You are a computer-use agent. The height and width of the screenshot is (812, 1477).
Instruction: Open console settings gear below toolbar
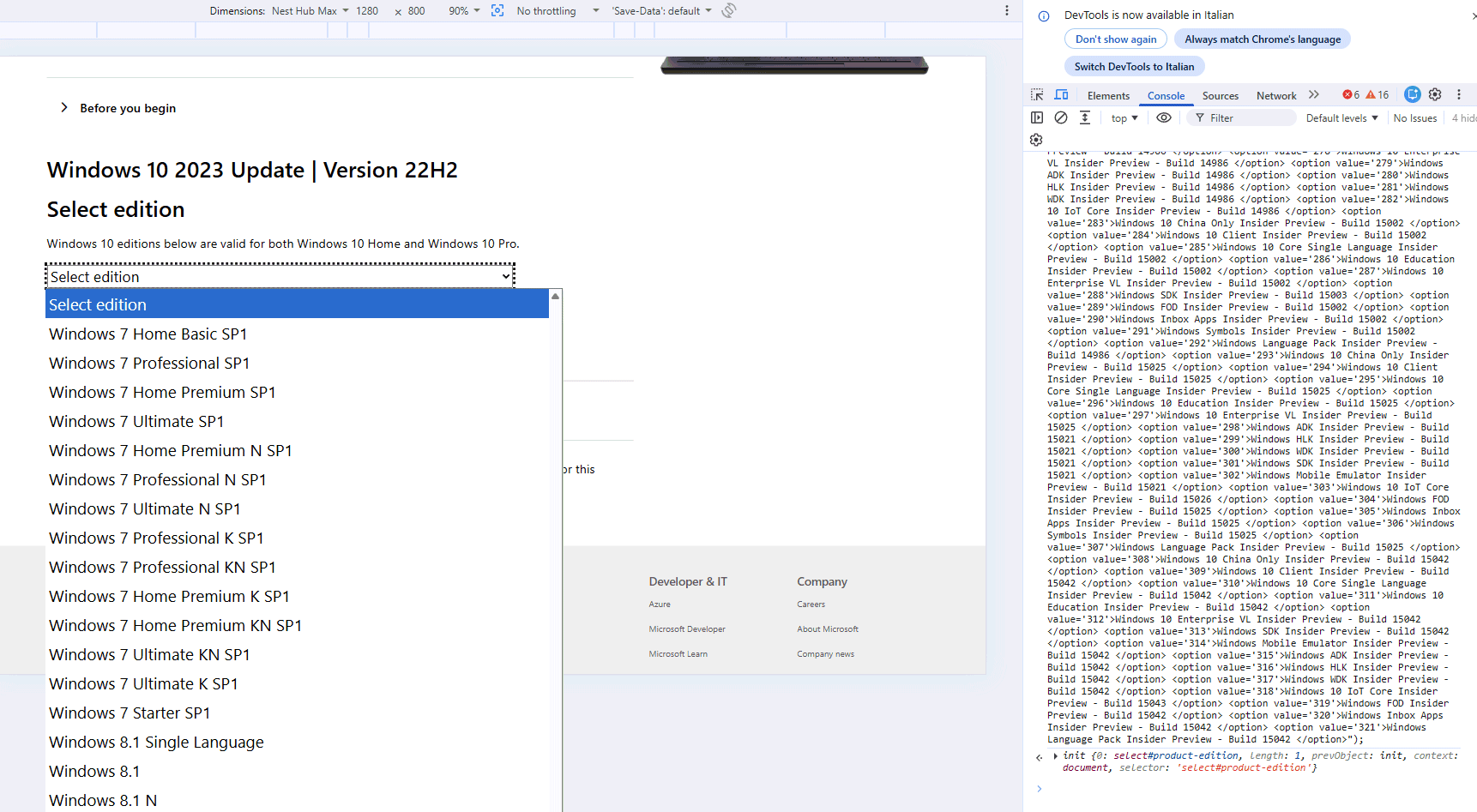click(1036, 140)
